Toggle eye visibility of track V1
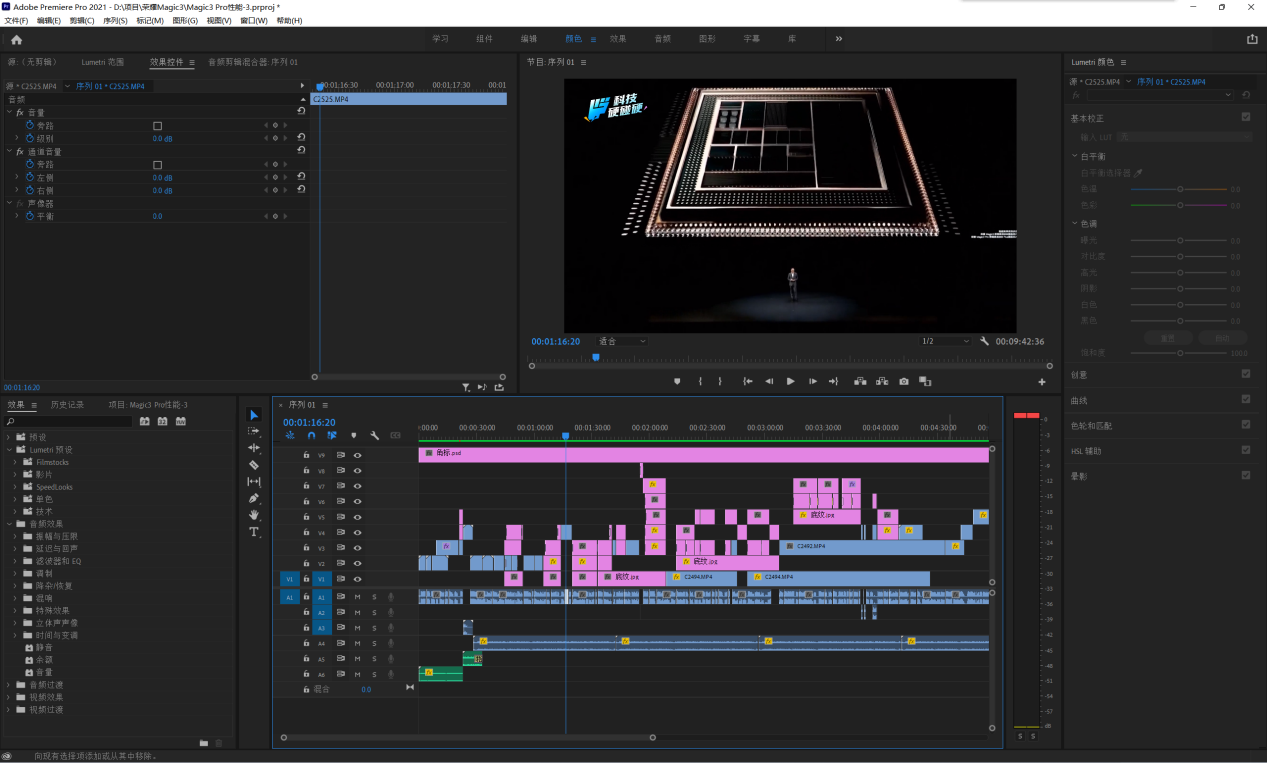This screenshot has width=1267, height=763. pos(357,579)
